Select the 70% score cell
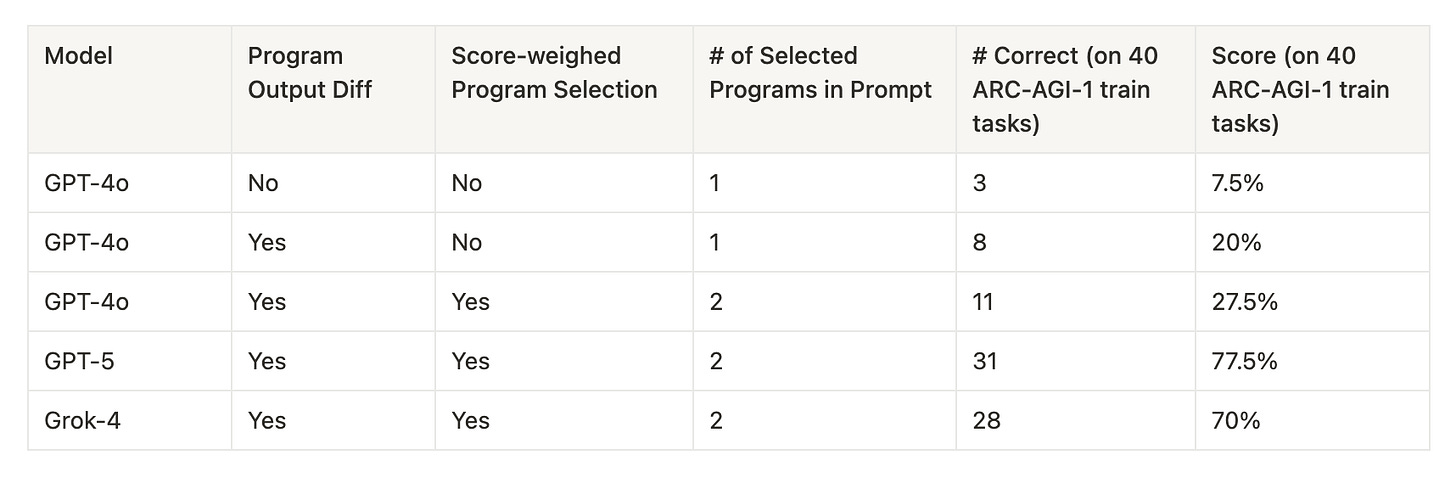This screenshot has width=1456, height=479. tap(1312, 420)
